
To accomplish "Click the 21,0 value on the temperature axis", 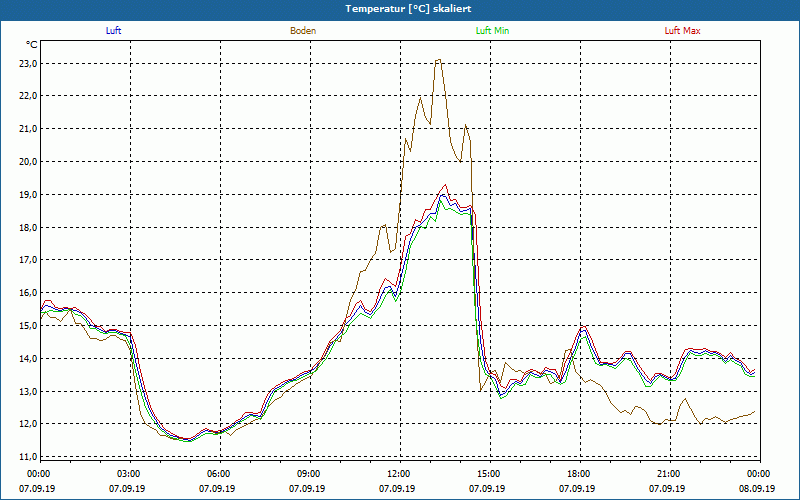I will (28, 129).
